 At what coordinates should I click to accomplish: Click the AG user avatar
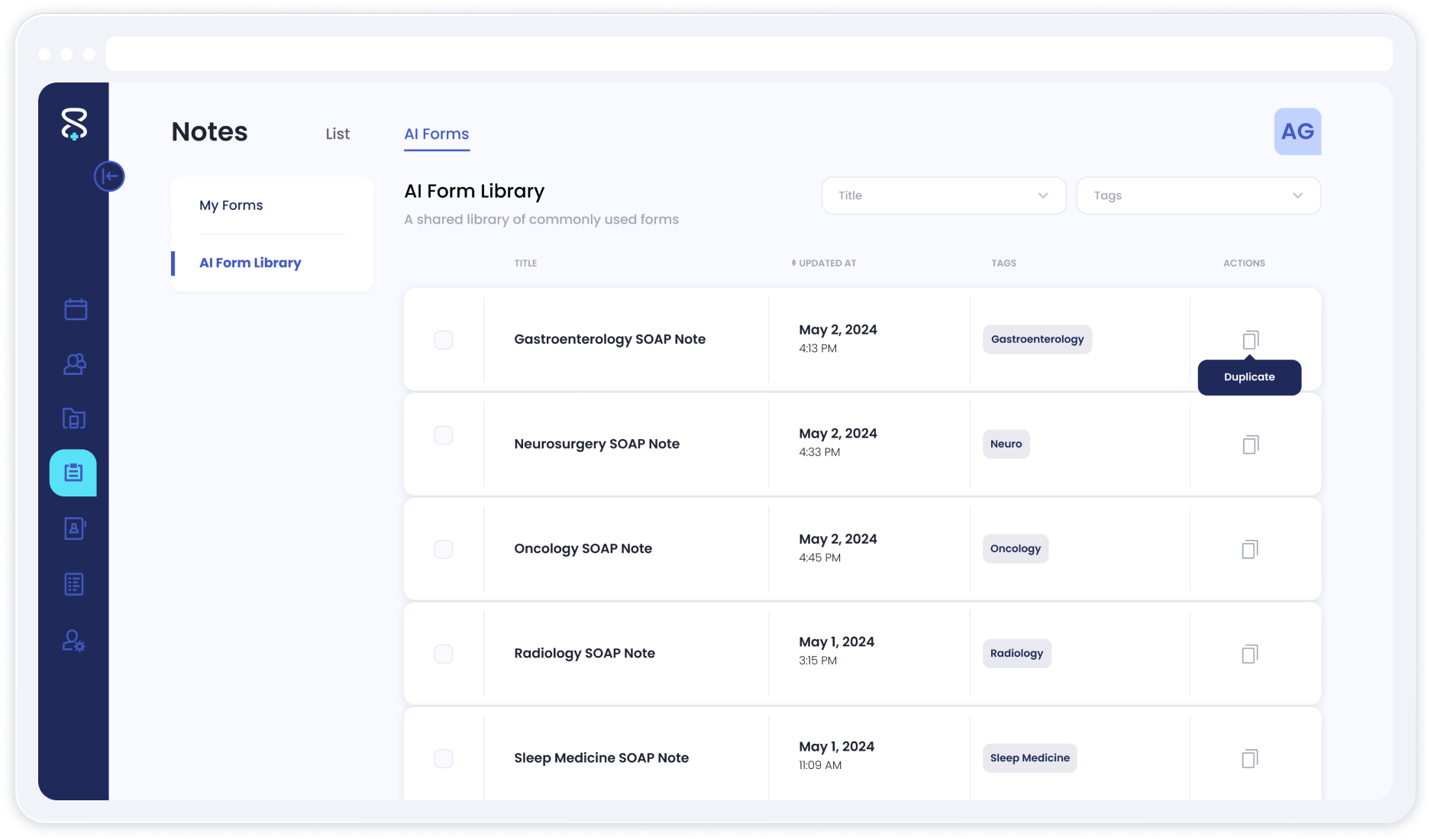pos(1297,131)
